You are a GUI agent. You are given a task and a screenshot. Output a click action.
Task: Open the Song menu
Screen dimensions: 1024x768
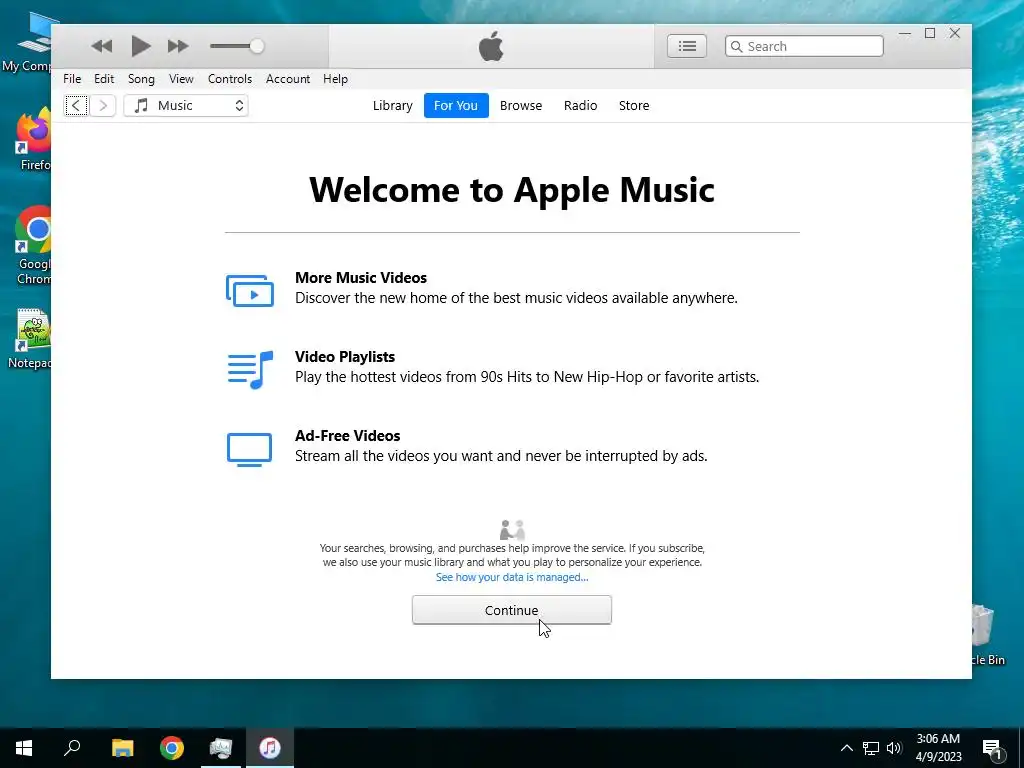tap(141, 79)
